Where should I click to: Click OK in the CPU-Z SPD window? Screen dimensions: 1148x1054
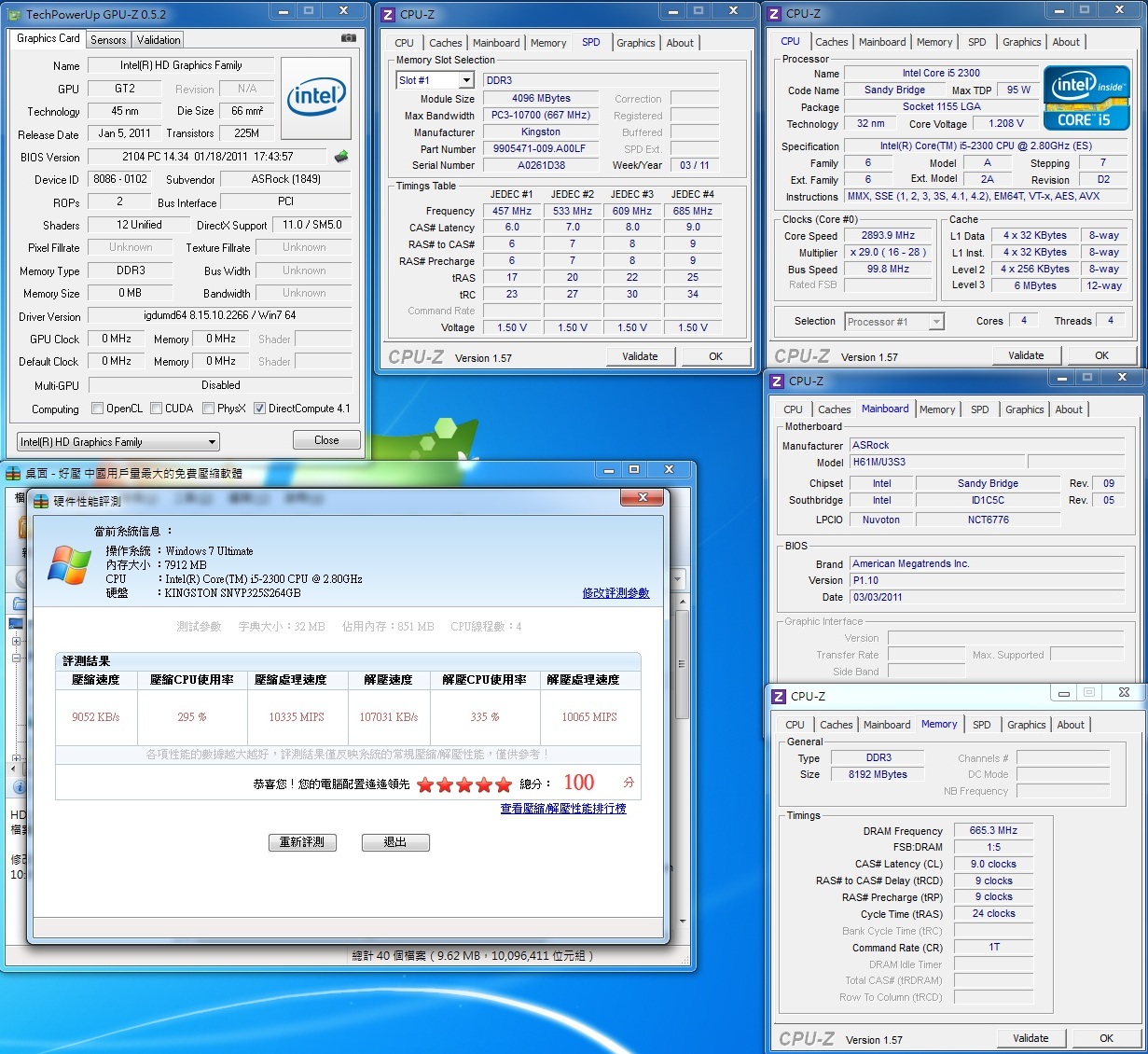715,356
